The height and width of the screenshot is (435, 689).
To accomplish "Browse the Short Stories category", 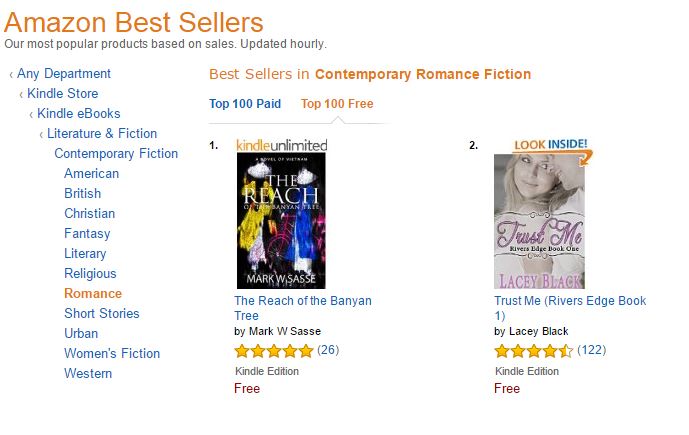I will [102, 314].
